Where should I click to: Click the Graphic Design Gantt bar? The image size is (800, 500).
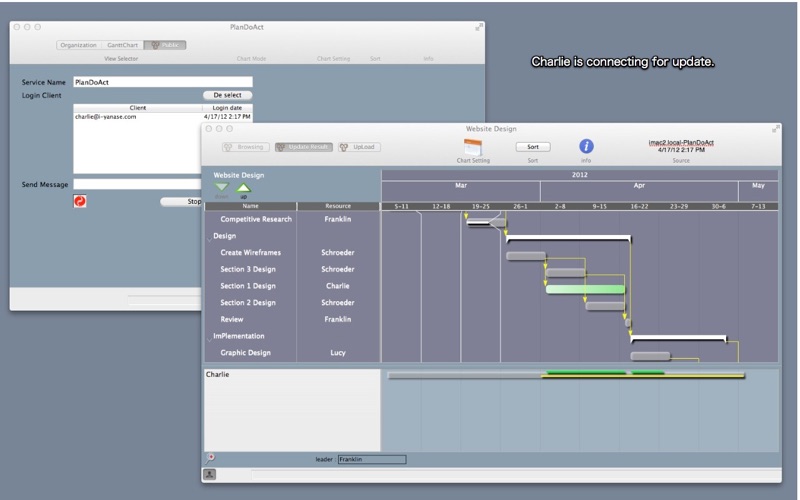pyautogui.click(x=651, y=356)
